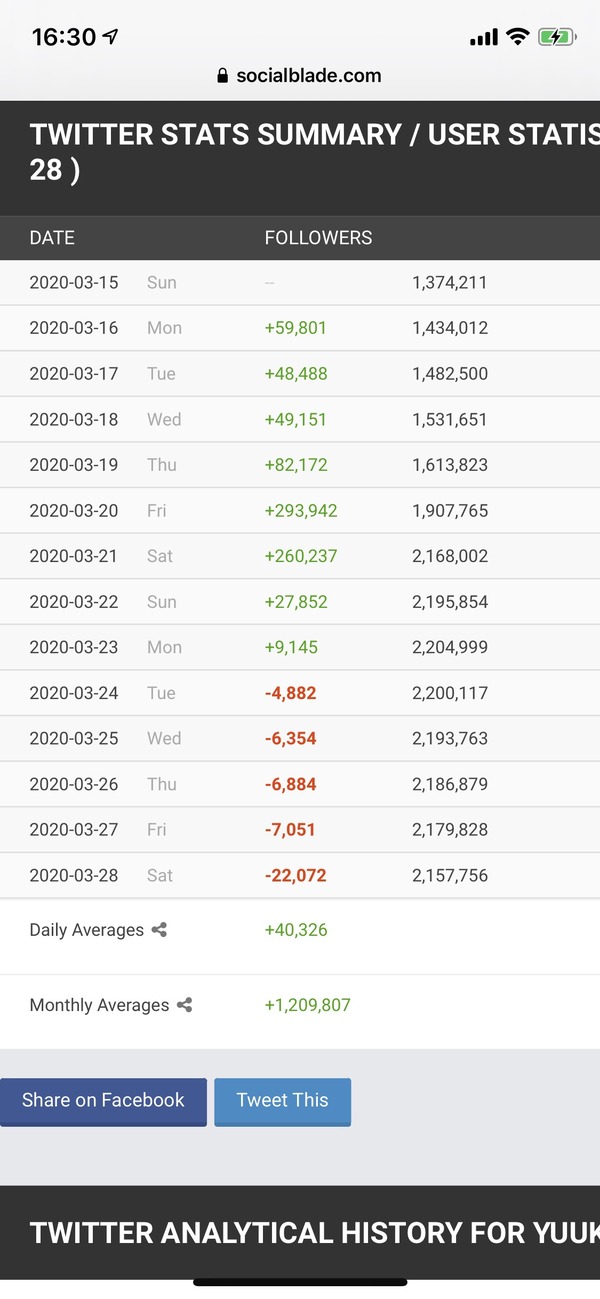
Task: Tap the location arrow icon beside time
Action: pyautogui.click(x=110, y=37)
